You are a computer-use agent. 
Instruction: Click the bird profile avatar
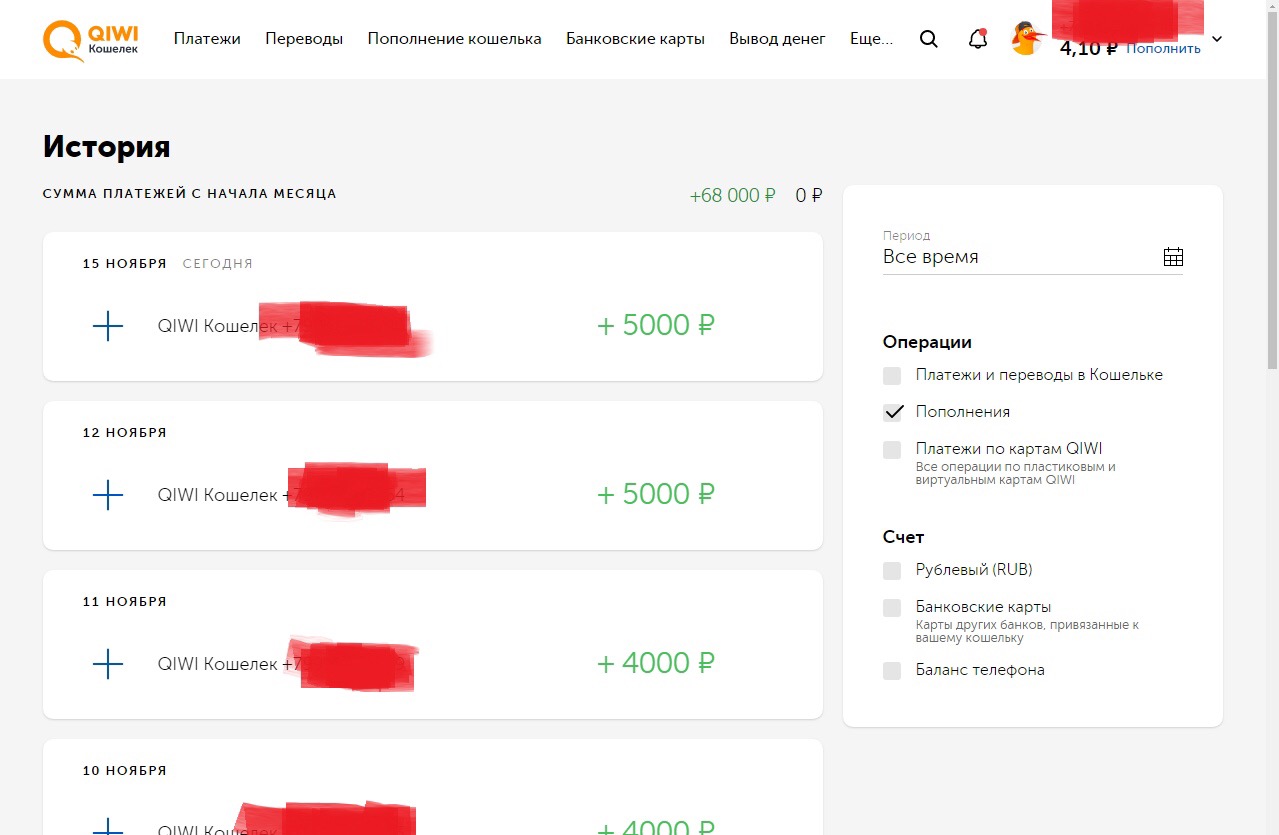pyautogui.click(x=1027, y=39)
